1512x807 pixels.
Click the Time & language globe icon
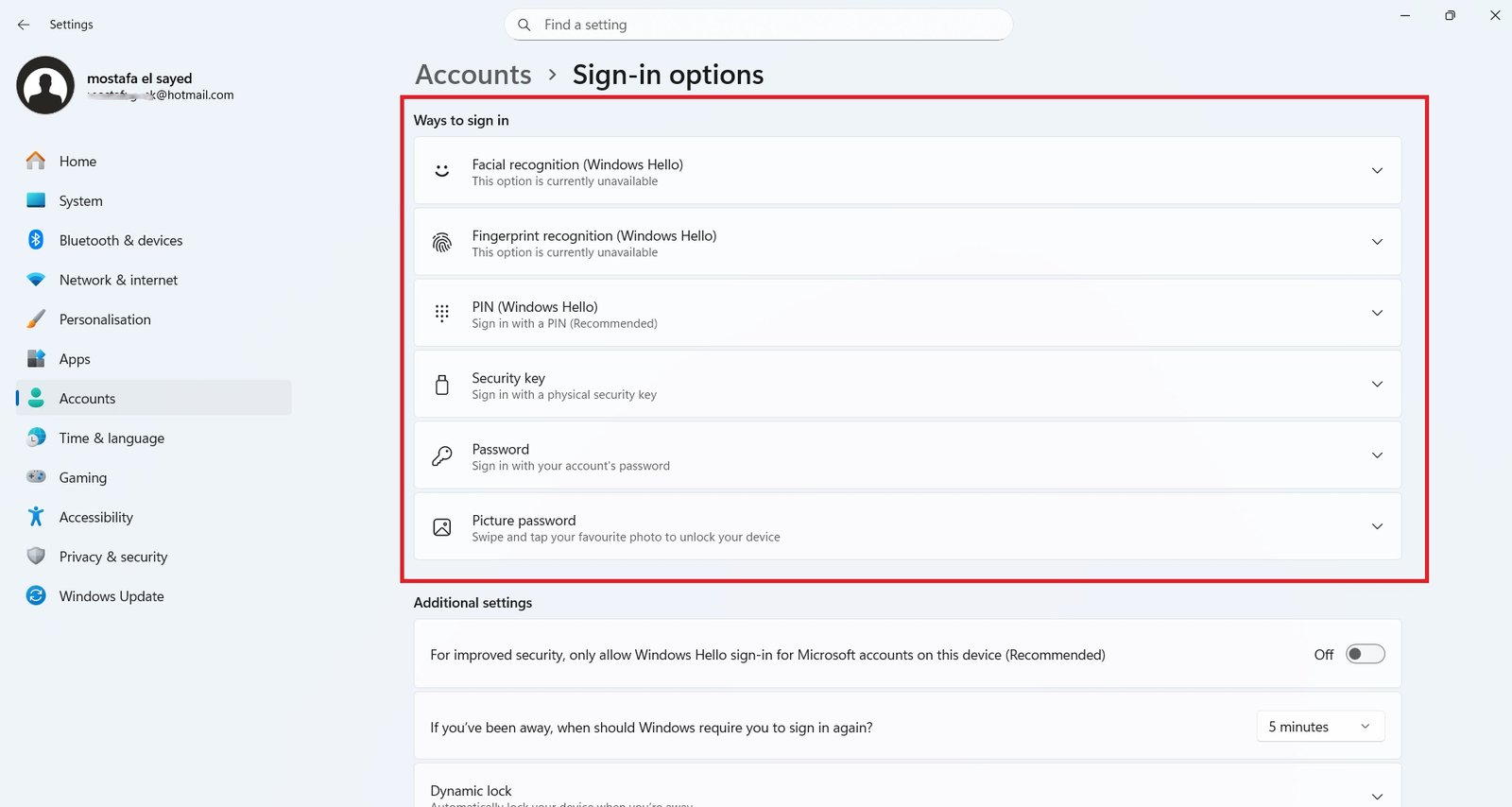coord(36,438)
